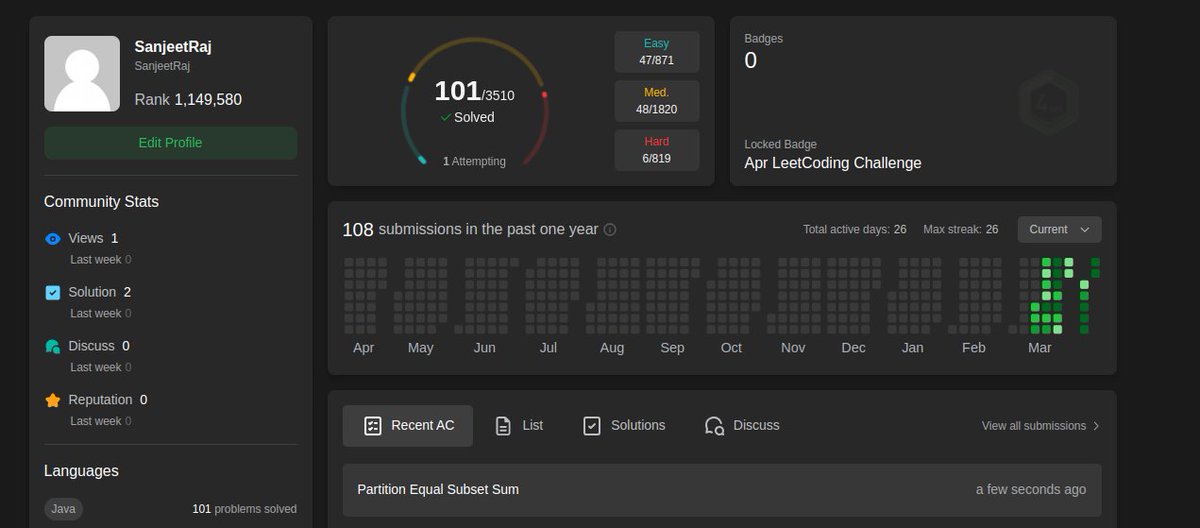Click the a few seconds ago timestamp
Image resolution: width=1200 pixels, height=528 pixels.
click(x=1031, y=490)
